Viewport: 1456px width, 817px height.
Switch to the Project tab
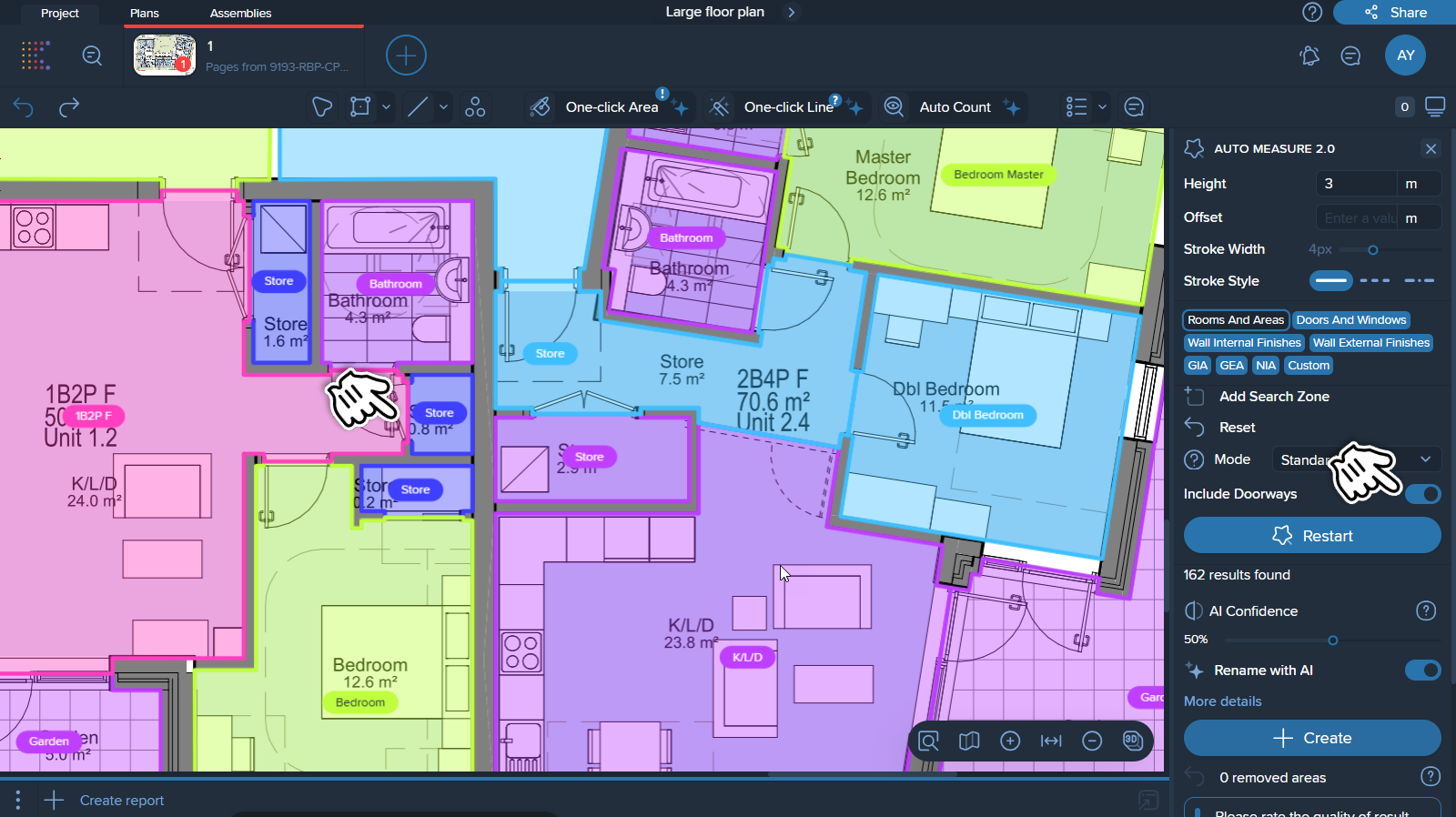click(60, 13)
